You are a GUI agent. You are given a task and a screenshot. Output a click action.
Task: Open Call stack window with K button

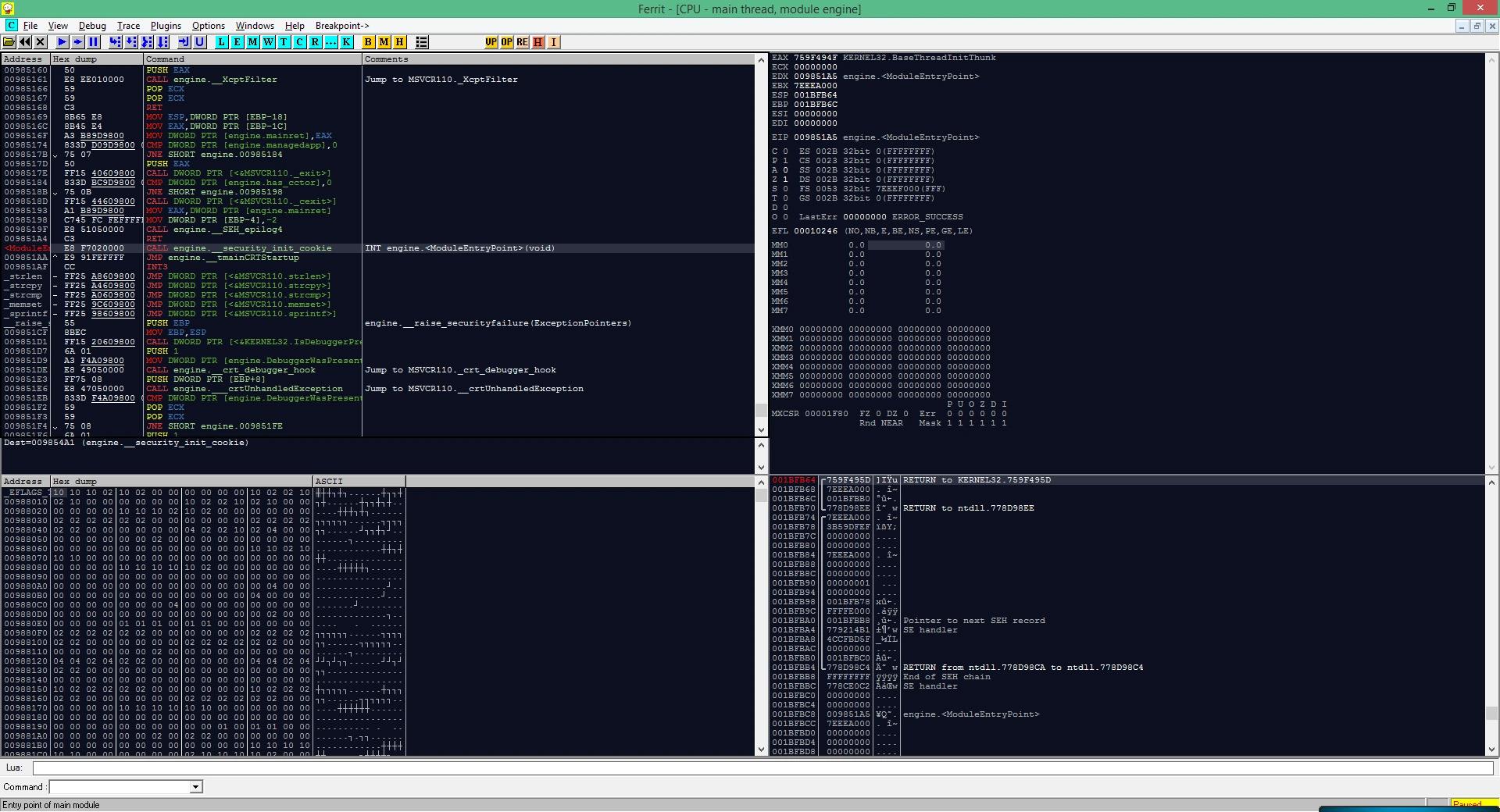pyautogui.click(x=347, y=42)
